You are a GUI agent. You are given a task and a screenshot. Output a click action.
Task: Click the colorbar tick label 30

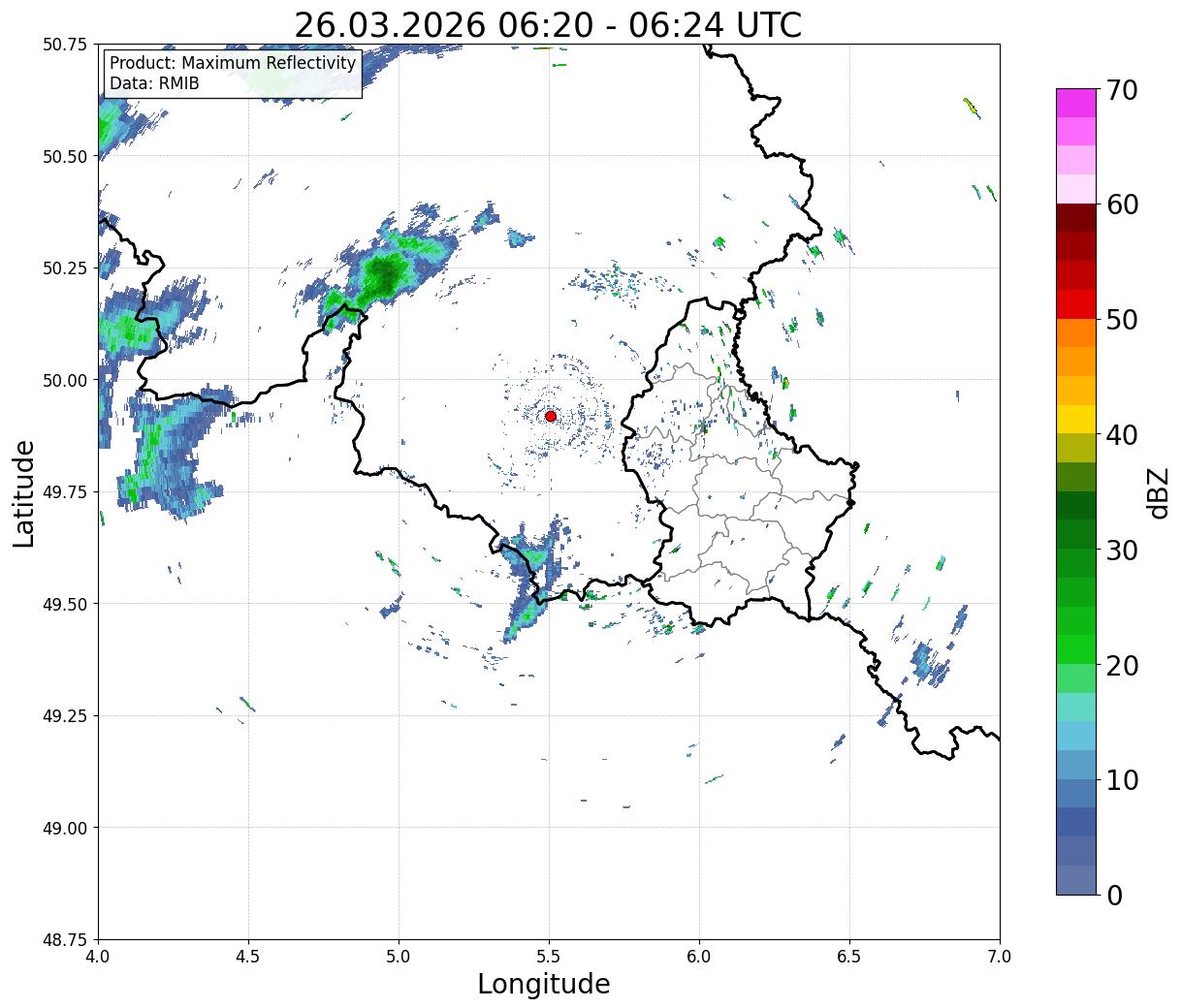click(1123, 550)
